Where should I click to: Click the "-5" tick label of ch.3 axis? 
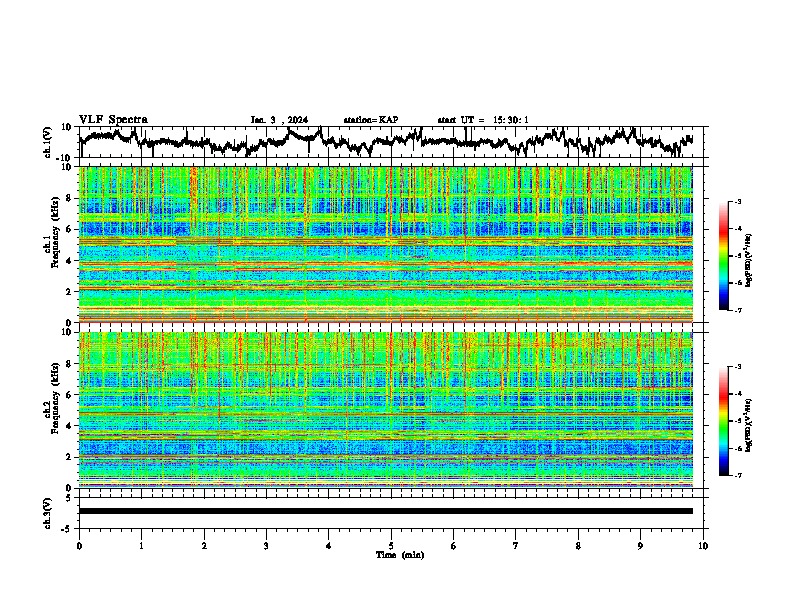(67, 529)
